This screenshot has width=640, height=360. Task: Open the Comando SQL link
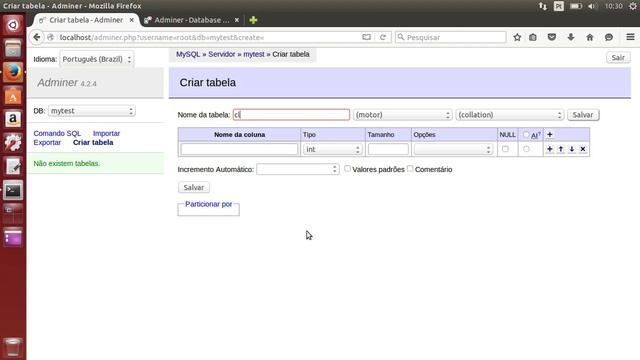point(57,133)
